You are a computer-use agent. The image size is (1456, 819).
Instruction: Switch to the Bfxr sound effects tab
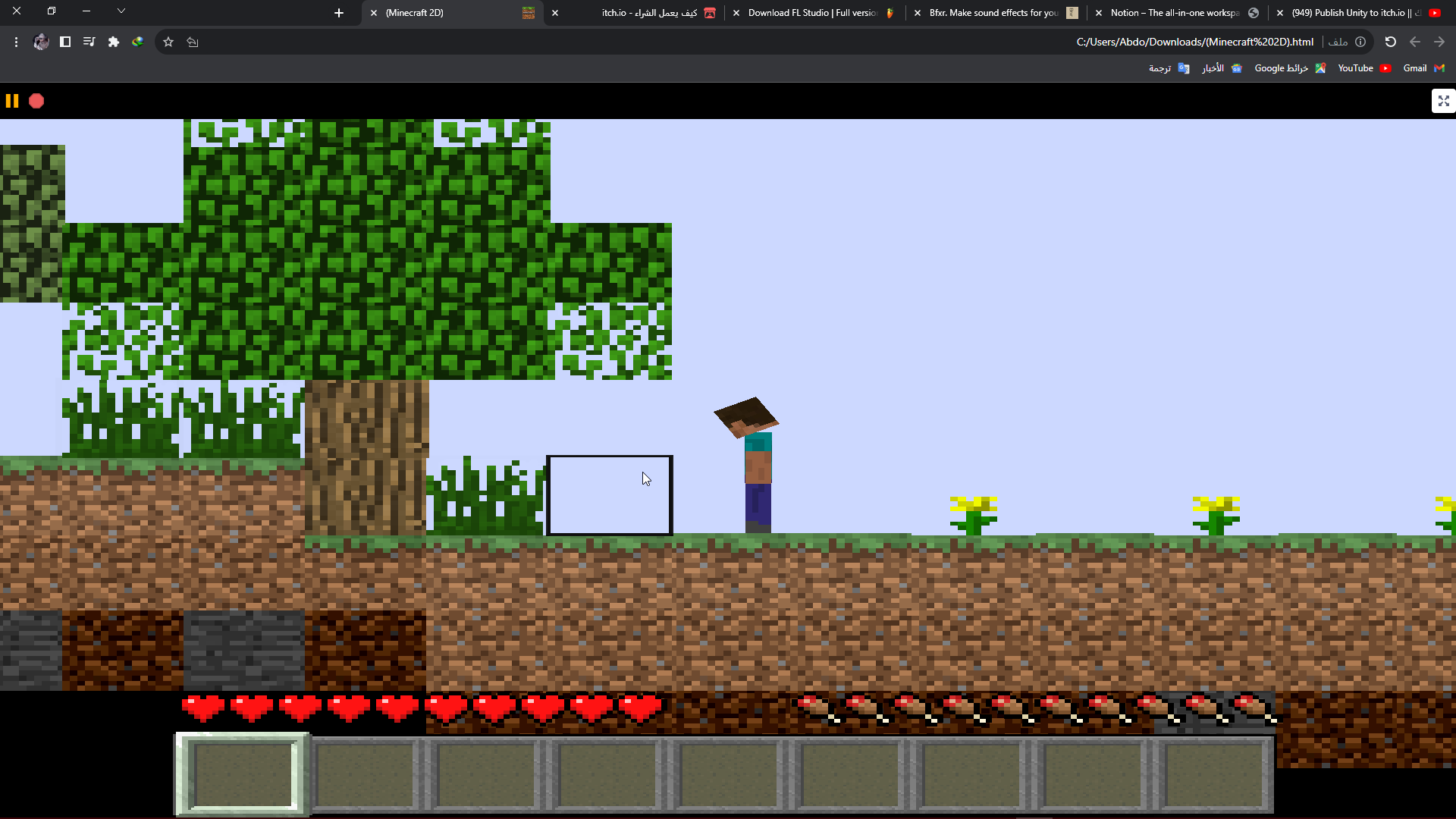point(997,13)
